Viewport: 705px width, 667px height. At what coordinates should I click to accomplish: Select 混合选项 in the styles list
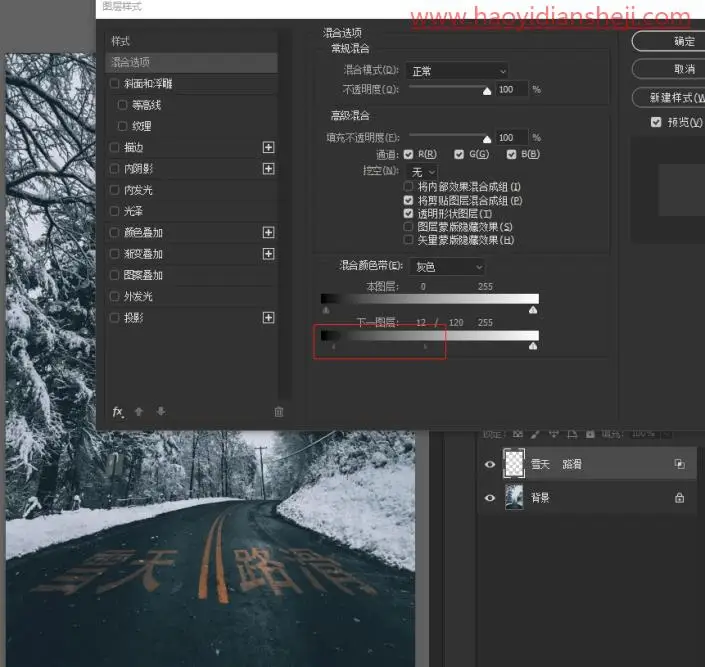(192, 62)
